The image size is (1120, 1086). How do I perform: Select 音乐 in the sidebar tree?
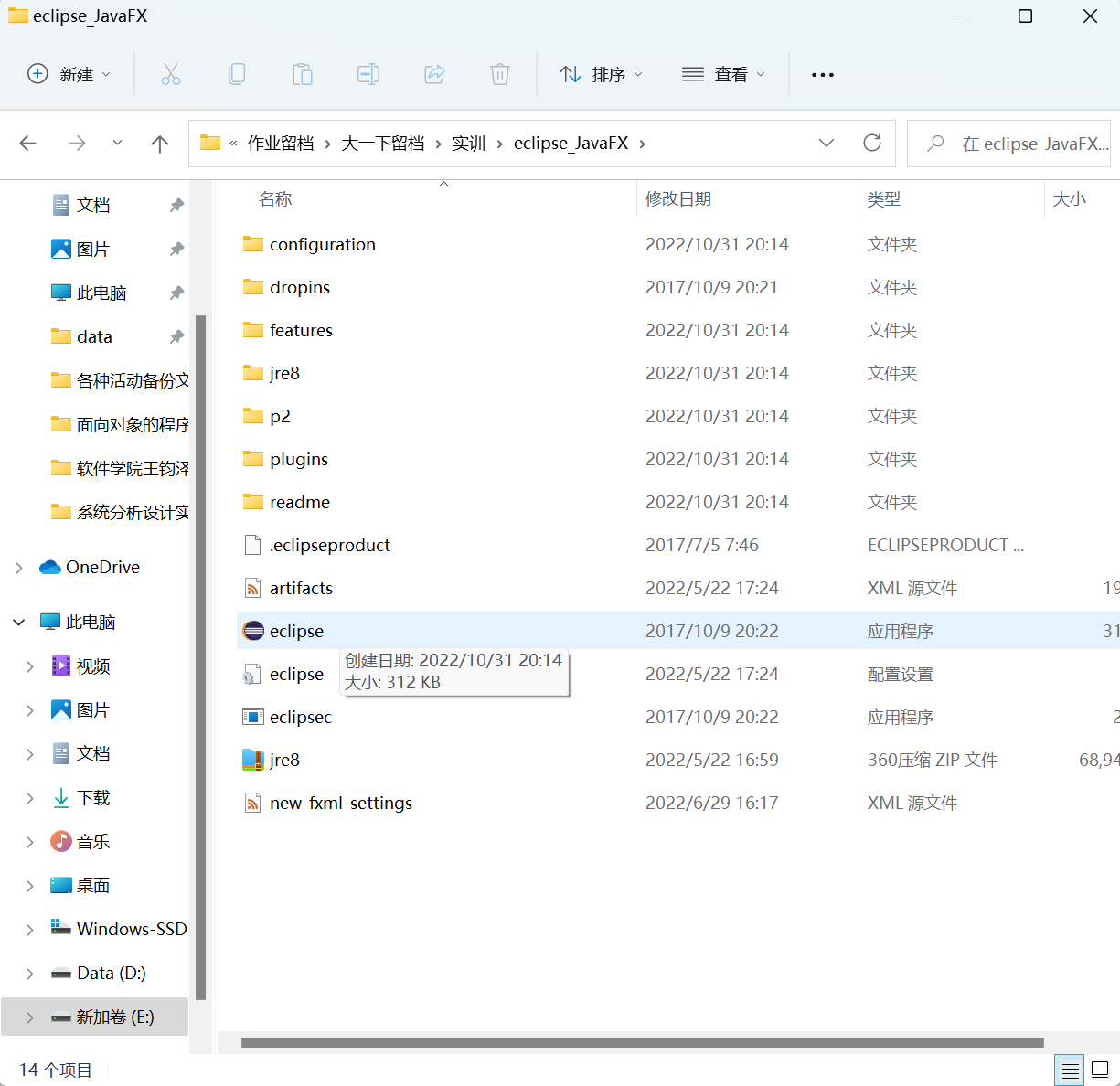coord(93,842)
